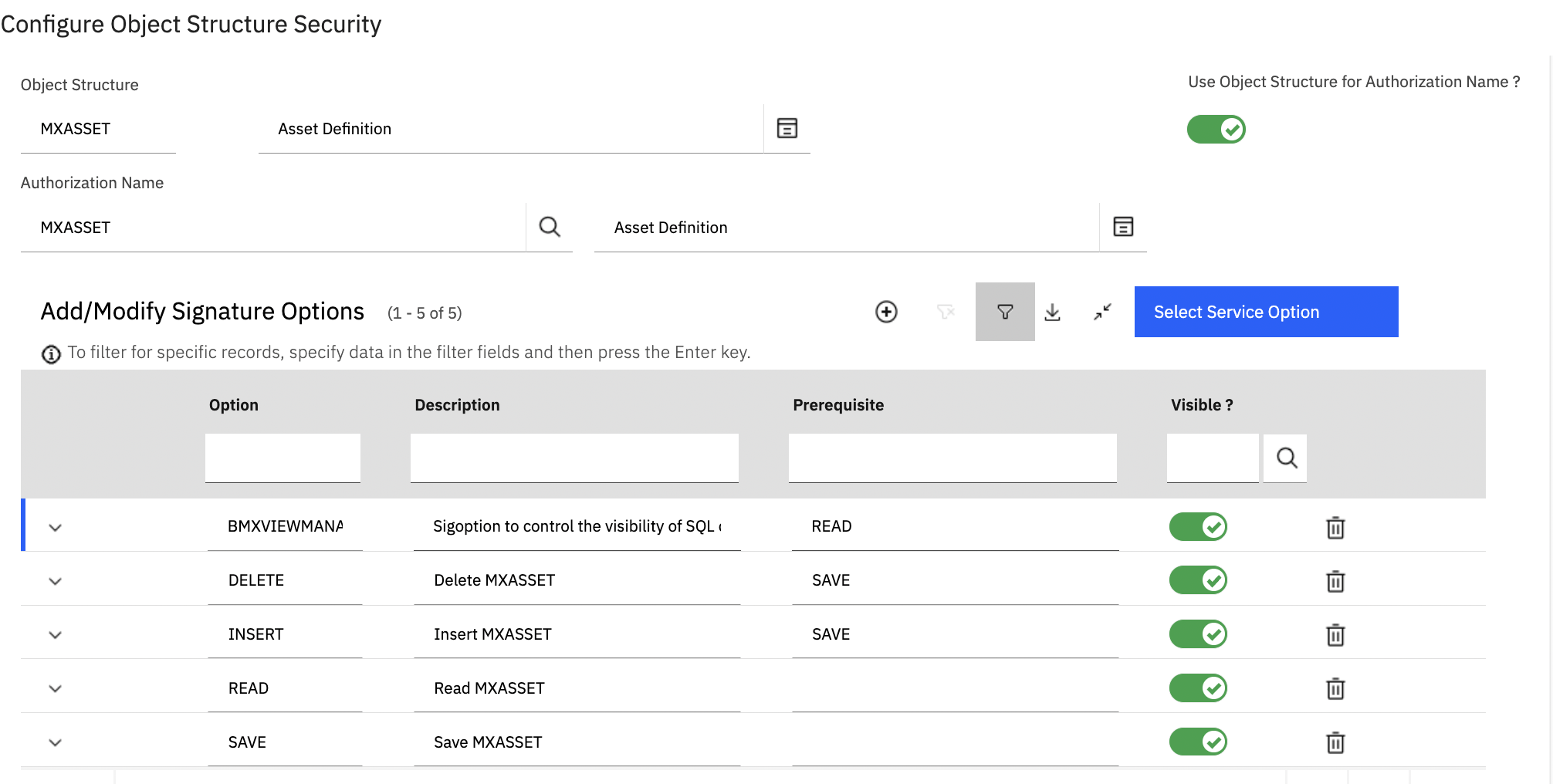Click empty prerequisite field of SAVE row
Image resolution: width=1553 pixels, height=784 pixels.
(956, 742)
